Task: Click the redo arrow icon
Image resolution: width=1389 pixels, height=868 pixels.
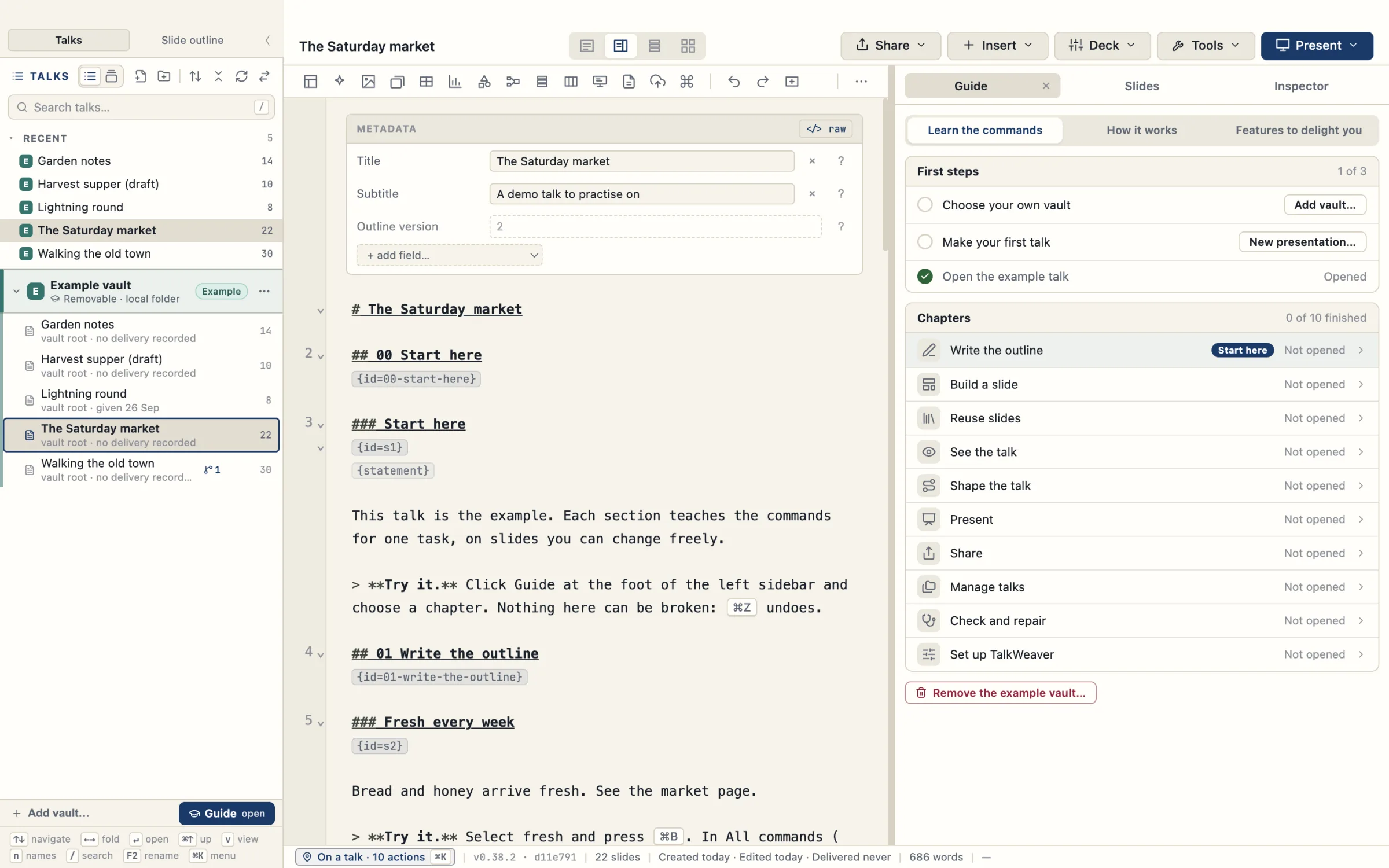Action: click(763, 82)
